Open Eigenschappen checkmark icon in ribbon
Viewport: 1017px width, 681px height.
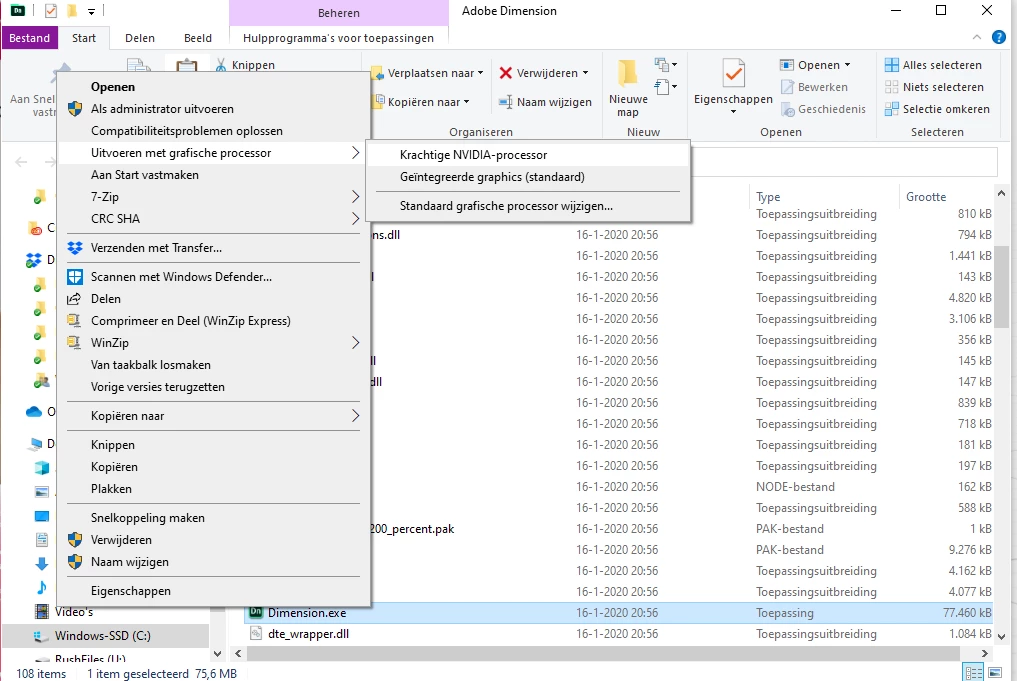coord(733,73)
